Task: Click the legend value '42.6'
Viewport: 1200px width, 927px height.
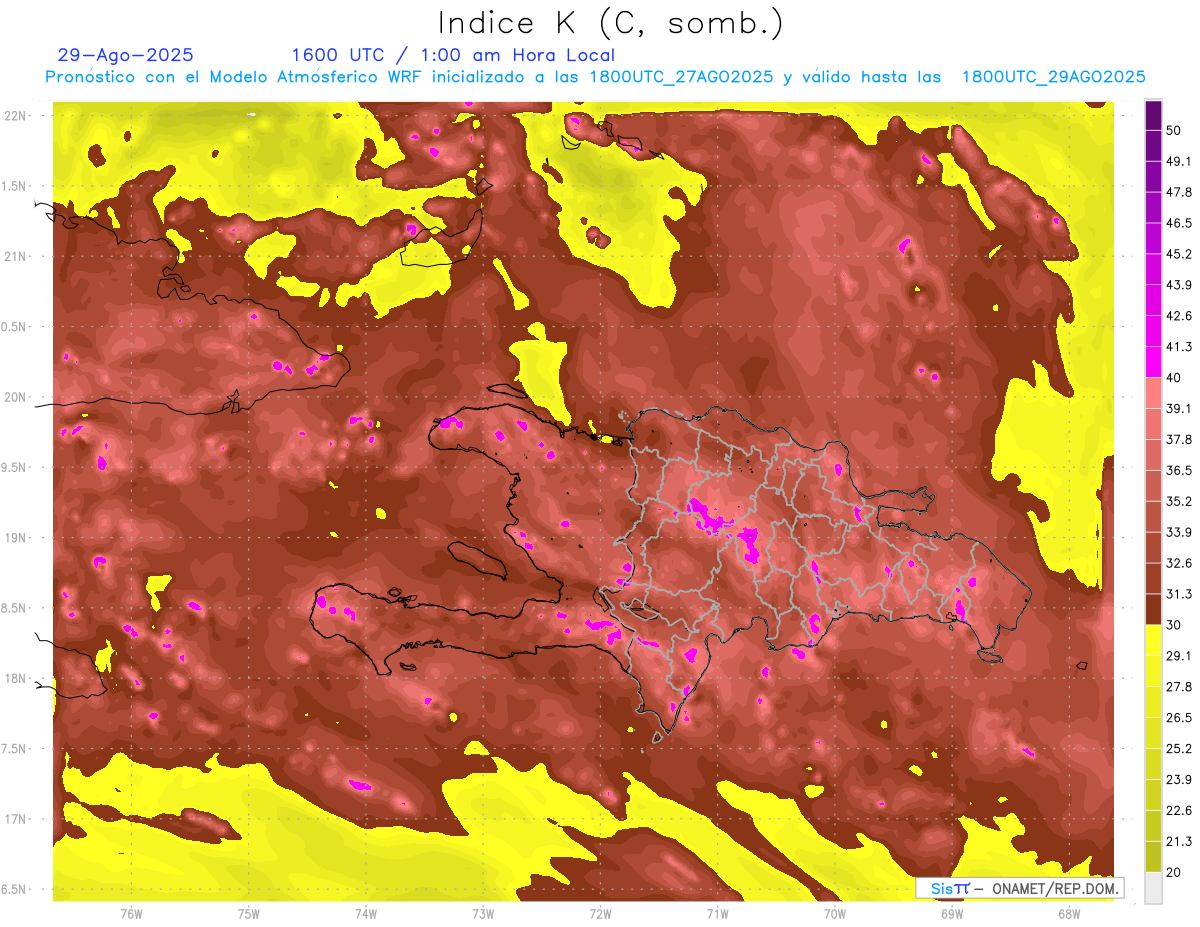Action: click(1178, 316)
